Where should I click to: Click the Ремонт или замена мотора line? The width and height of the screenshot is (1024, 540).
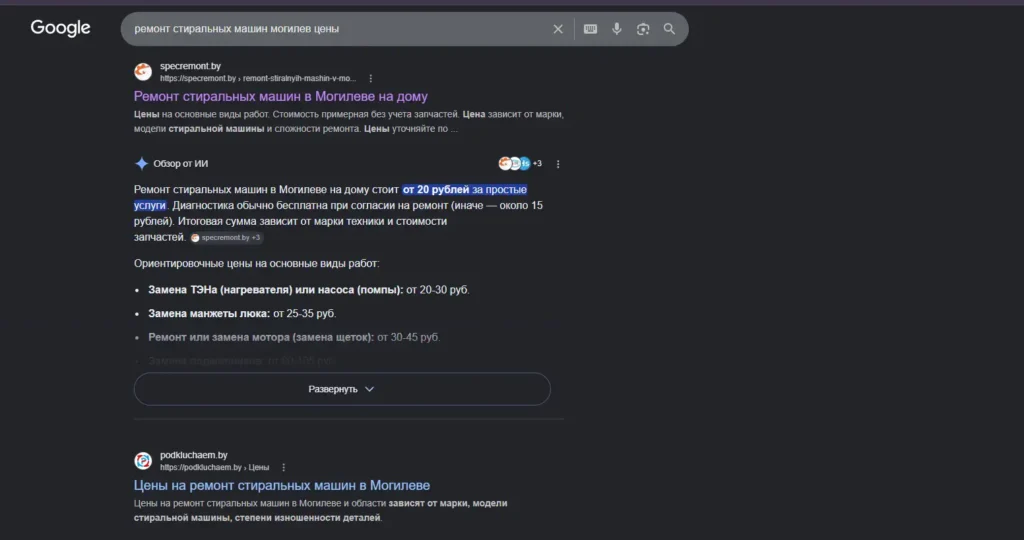point(294,338)
